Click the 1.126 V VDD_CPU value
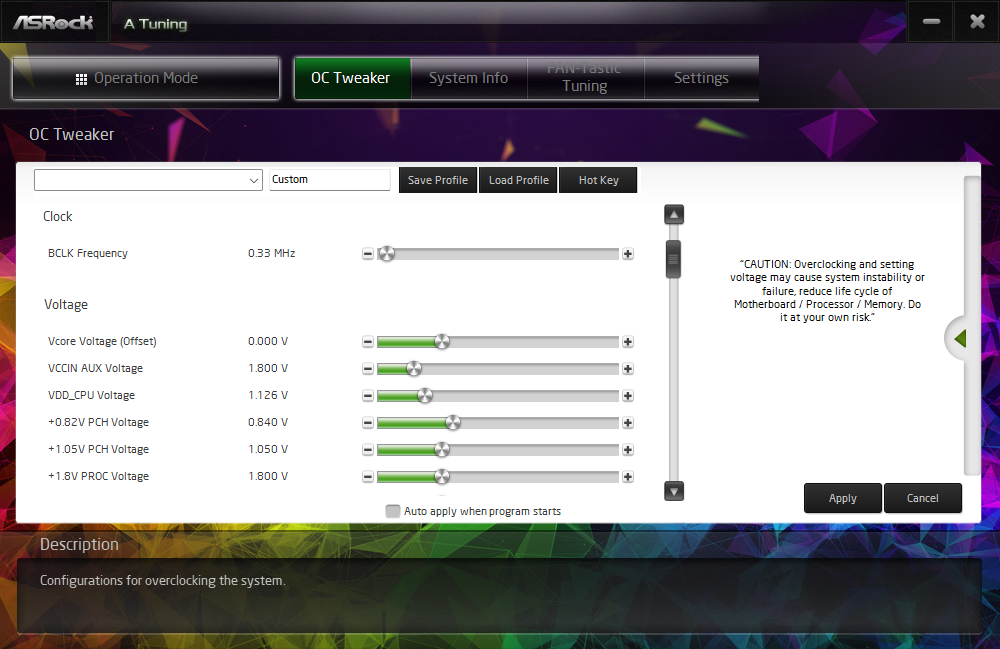The image size is (1000, 649). (268, 395)
